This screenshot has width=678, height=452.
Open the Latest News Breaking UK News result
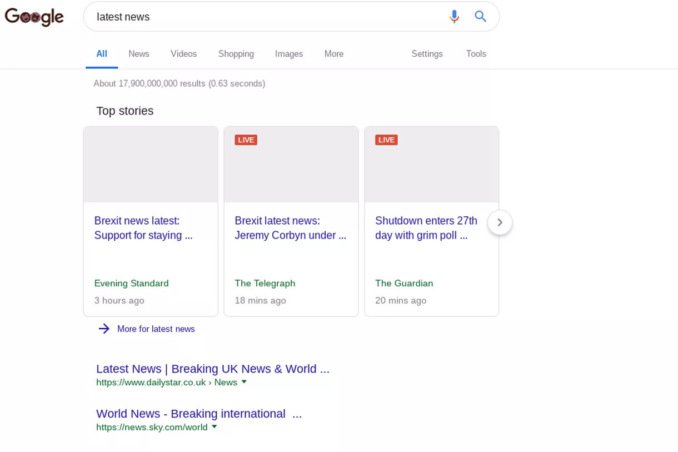click(x=212, y=369)
